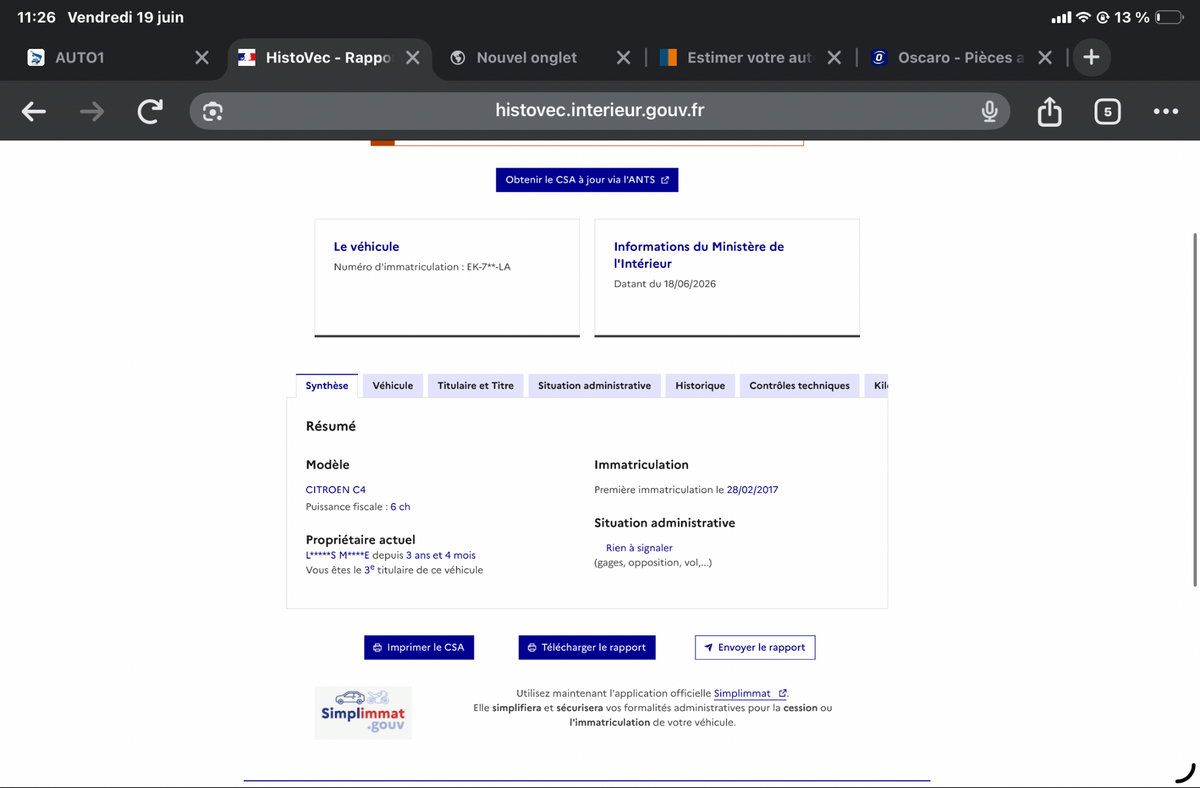Add a new tab with the plus icon
This screenshot has width=1200, height=788.
1091,57
